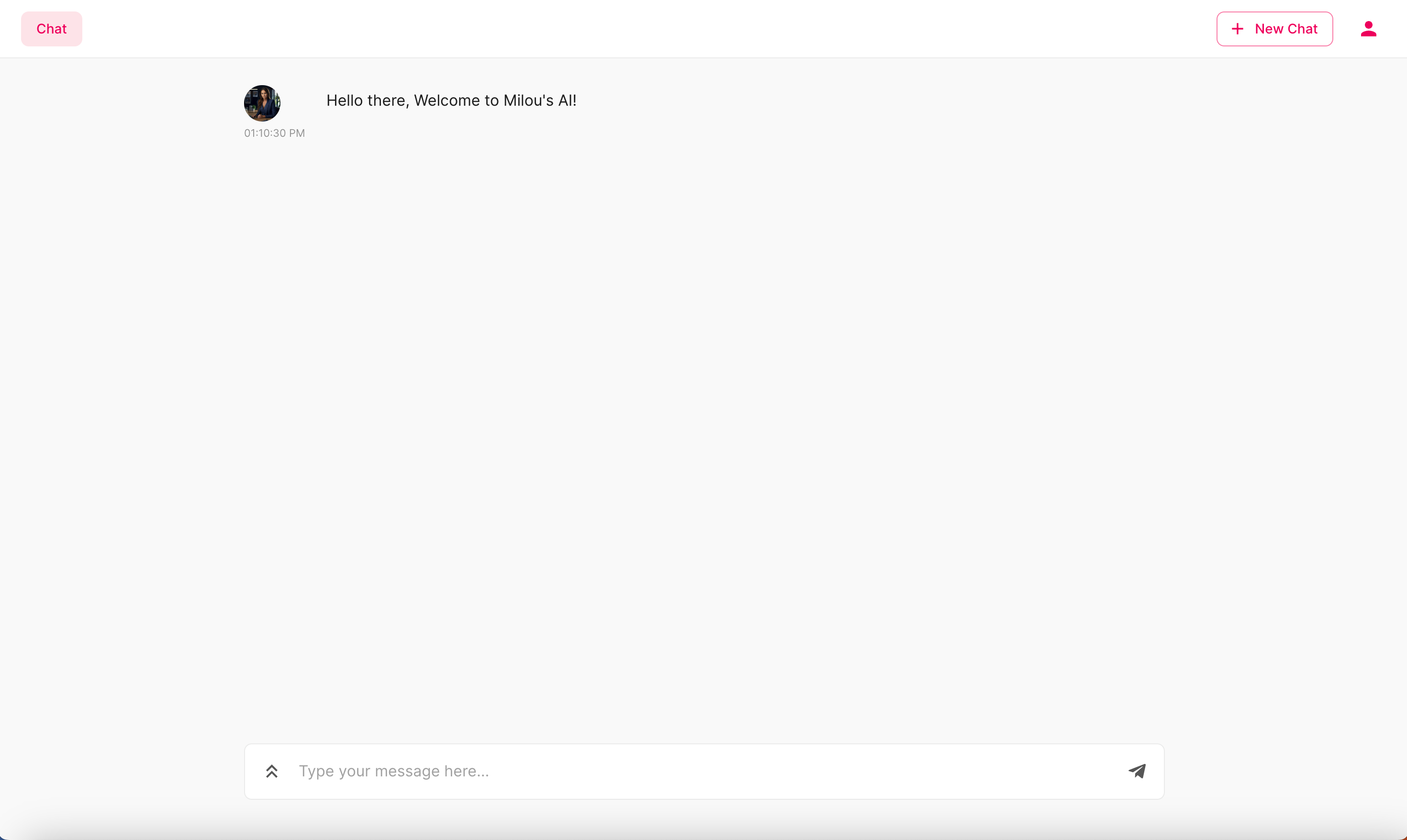This screenshot has width=1407, height=840.
Task: Select the pink Chat navigation item
Action: 52,29
